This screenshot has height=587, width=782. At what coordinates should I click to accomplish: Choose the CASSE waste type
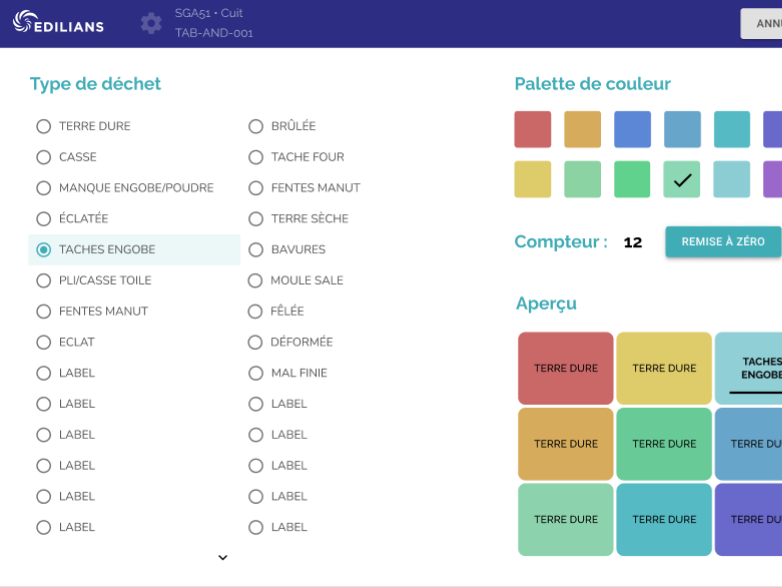66,157
